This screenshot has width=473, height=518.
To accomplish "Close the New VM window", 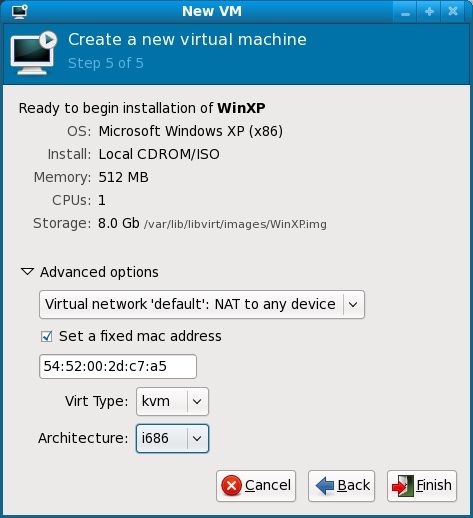I will (453, 12).
